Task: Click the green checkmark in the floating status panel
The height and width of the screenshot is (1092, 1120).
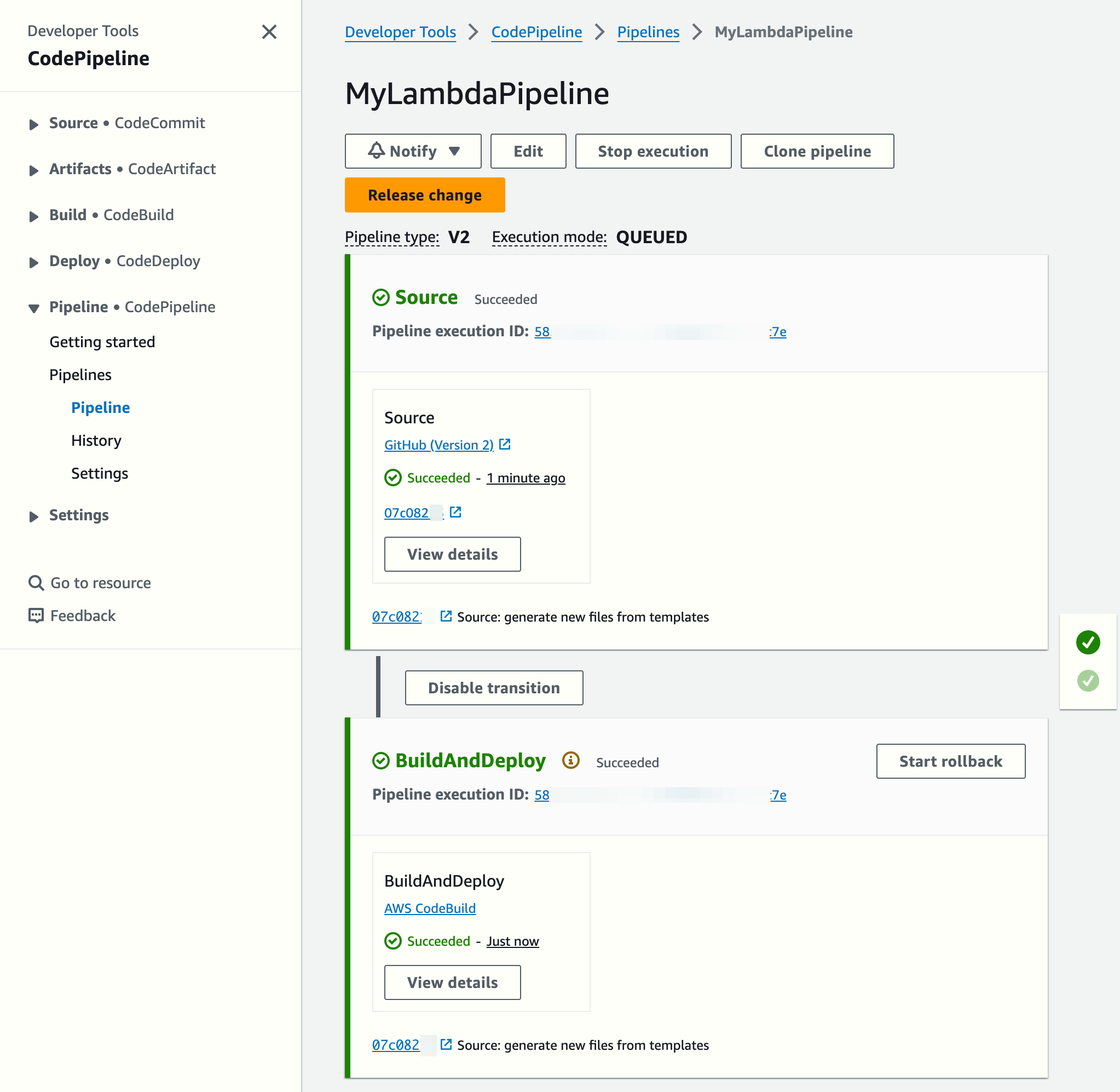Action: [x=1088, y=642]
